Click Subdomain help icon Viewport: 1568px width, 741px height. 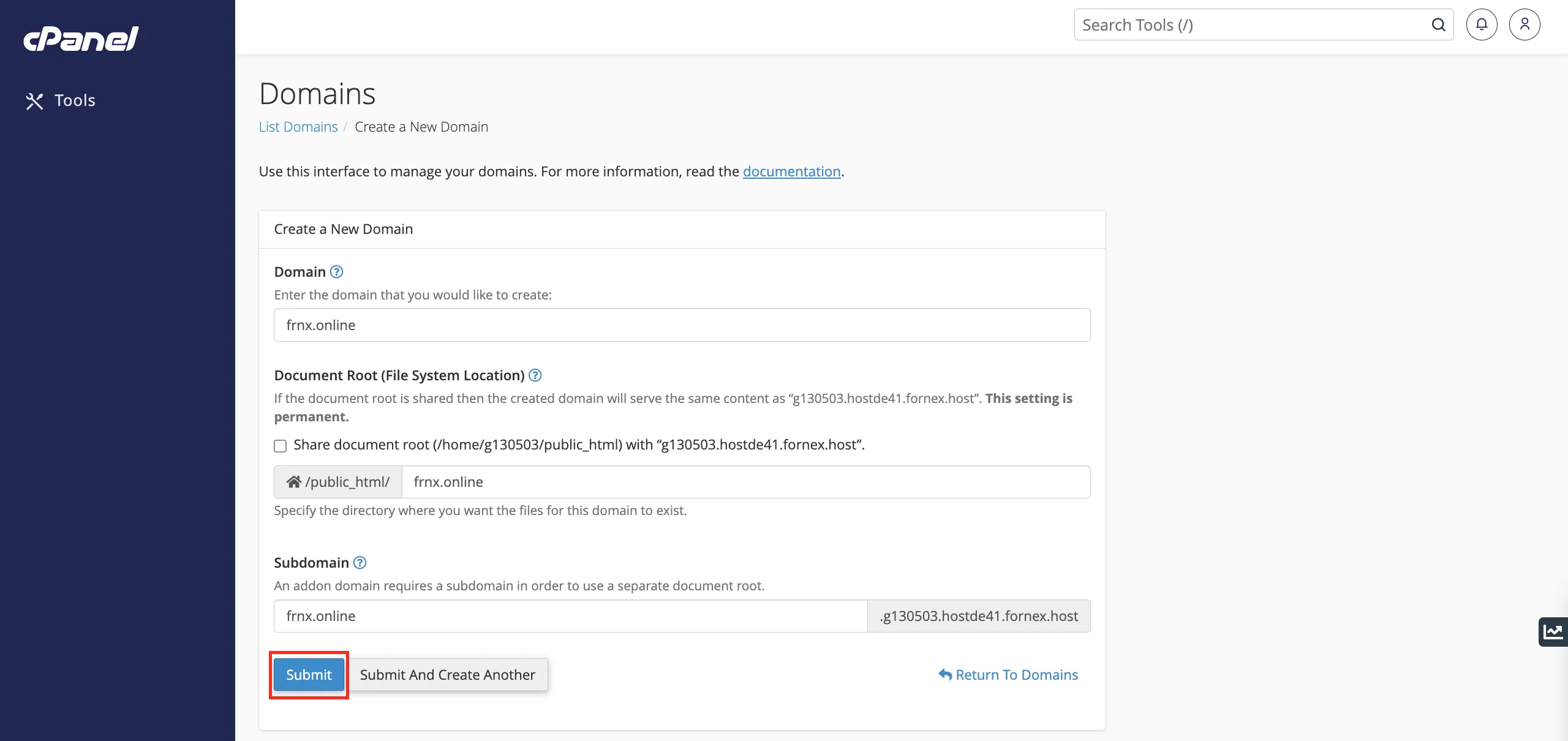(360, 563)
